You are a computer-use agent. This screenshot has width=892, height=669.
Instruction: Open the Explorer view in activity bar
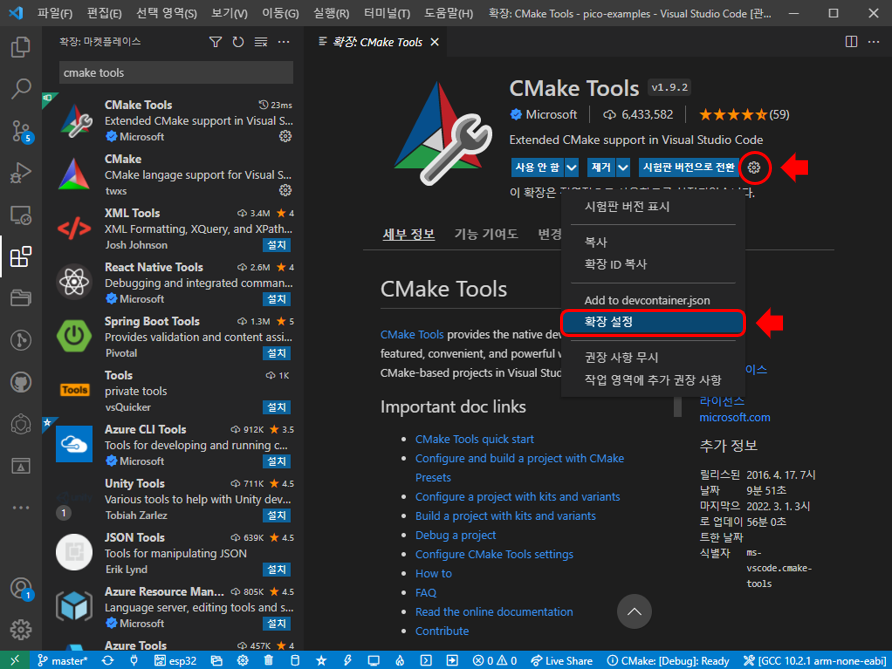pos(20,47)
